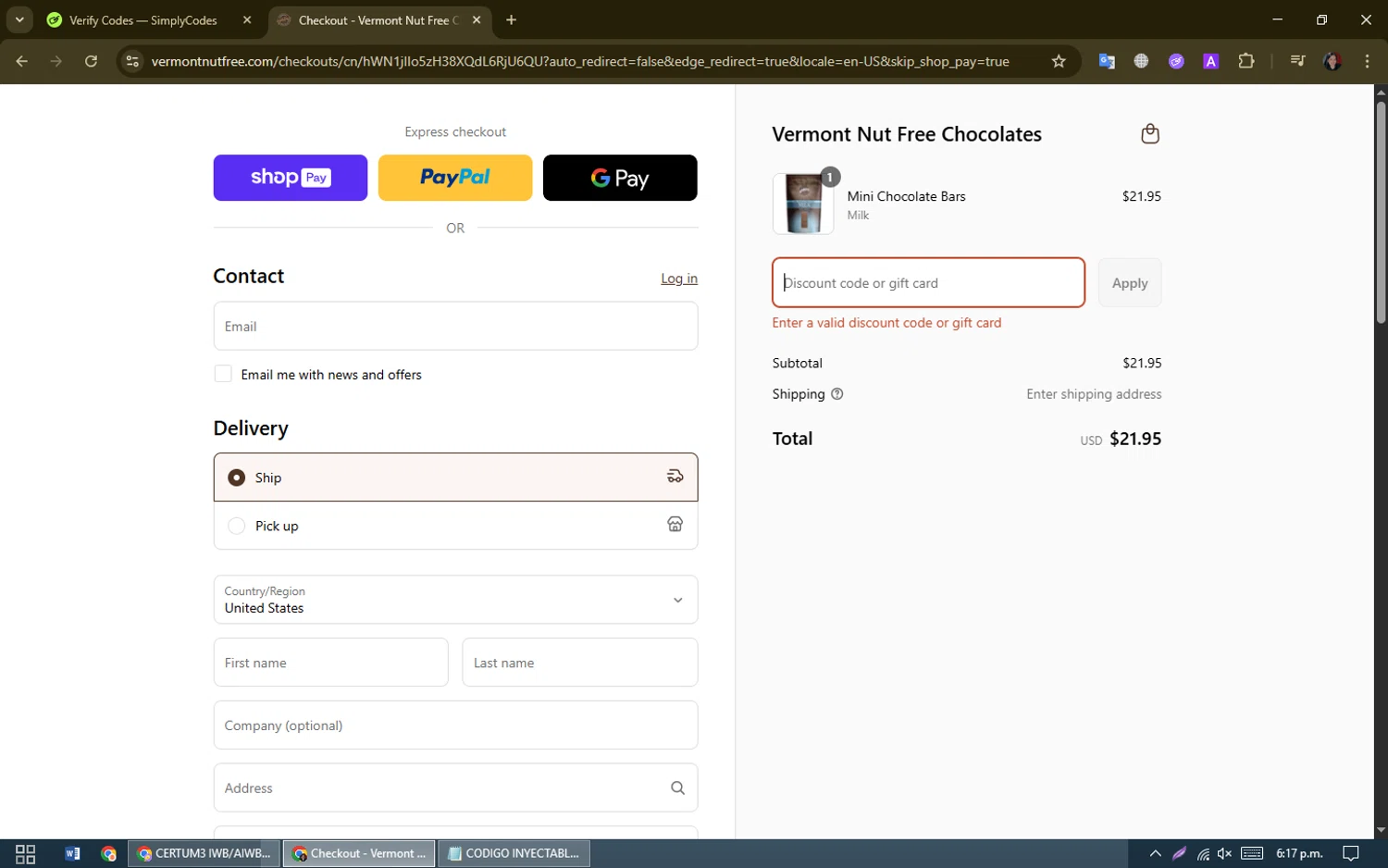Click the Last name field

point(579,663)
